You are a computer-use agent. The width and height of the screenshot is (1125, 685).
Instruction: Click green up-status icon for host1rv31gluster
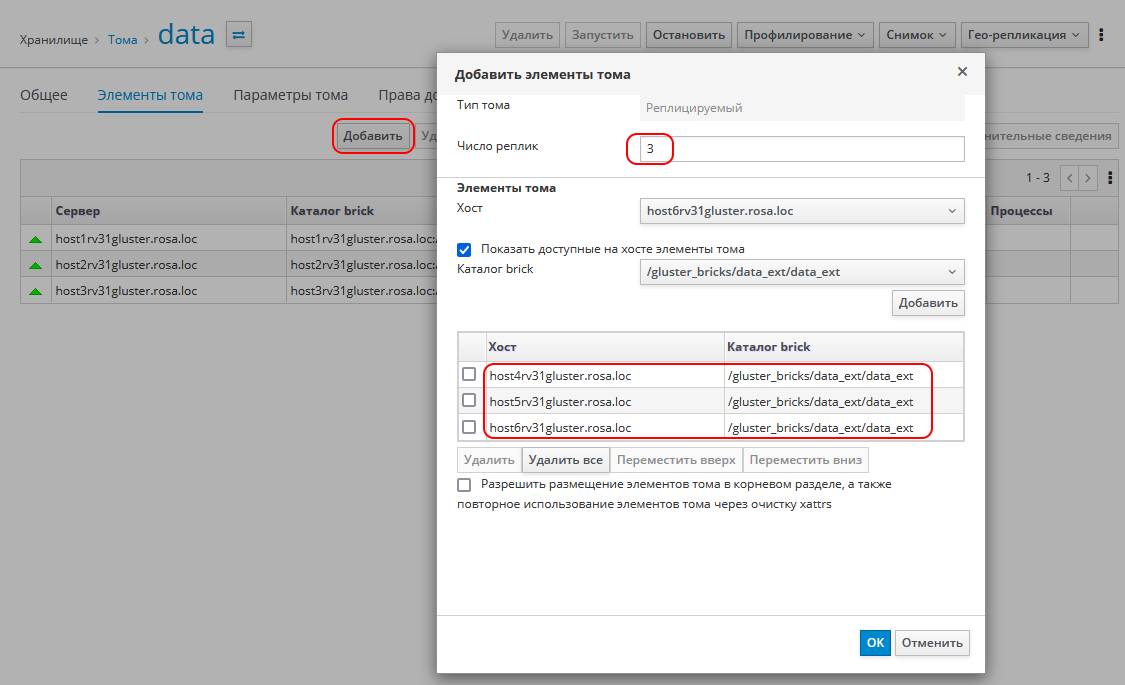36,240
